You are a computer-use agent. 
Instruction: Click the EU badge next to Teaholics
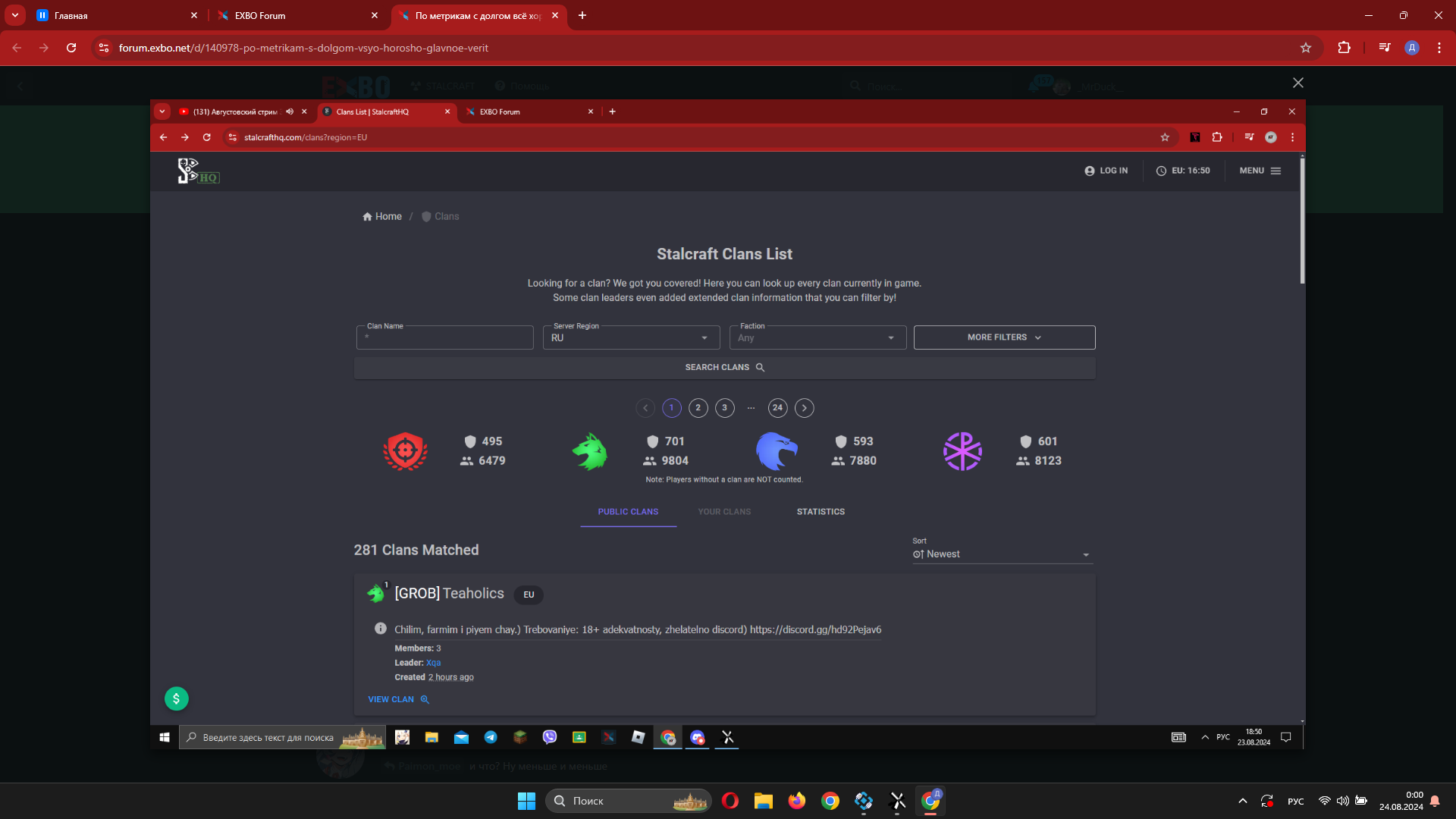529,595
